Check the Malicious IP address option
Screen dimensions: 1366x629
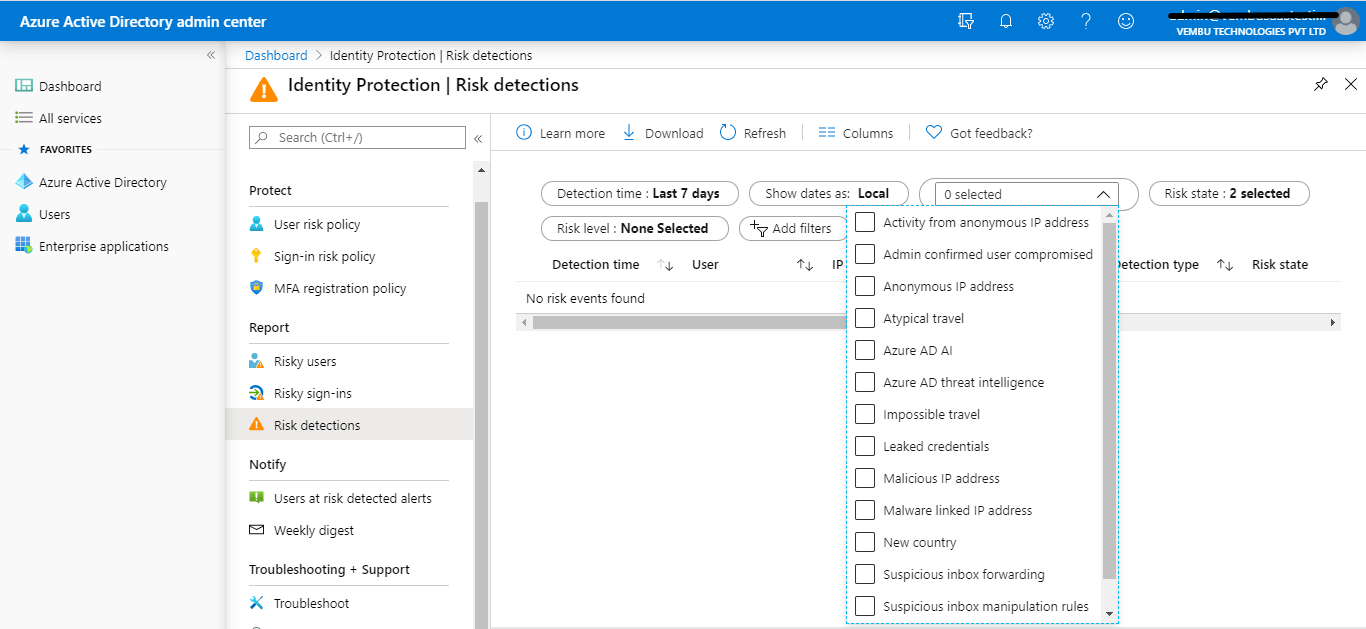coord(865,478)
